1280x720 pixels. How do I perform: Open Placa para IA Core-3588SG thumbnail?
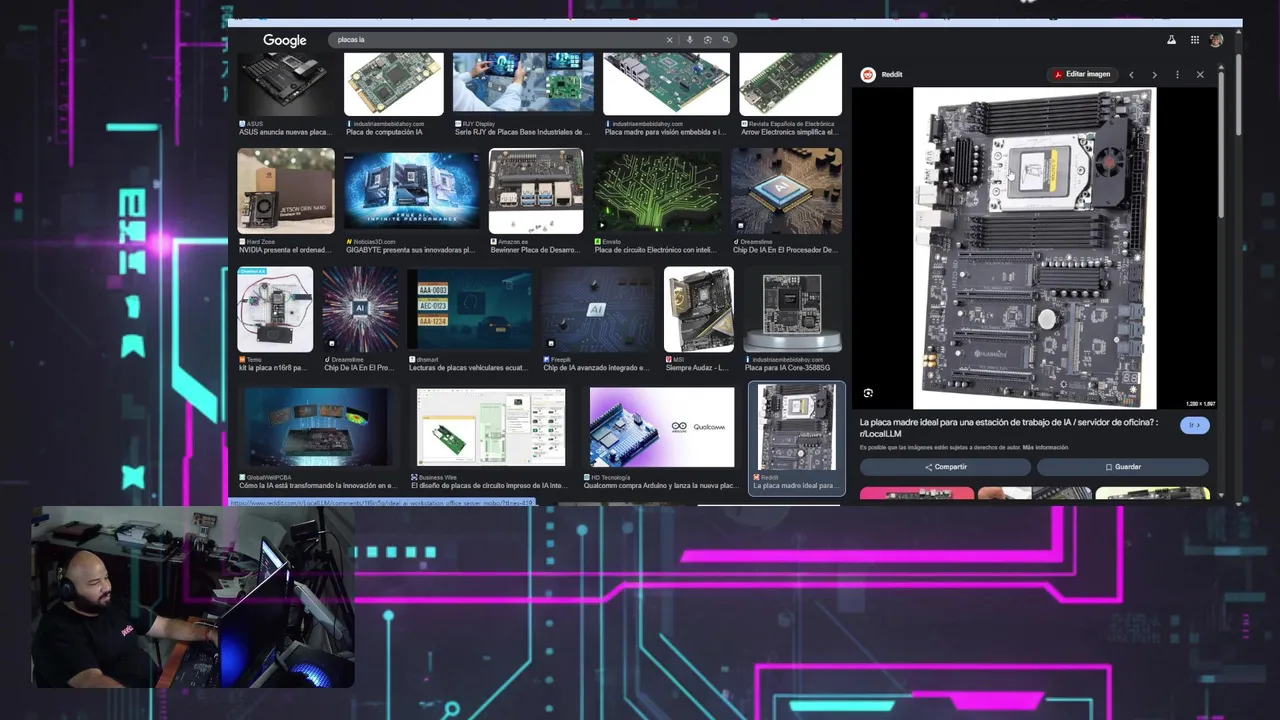pos(792,309)
